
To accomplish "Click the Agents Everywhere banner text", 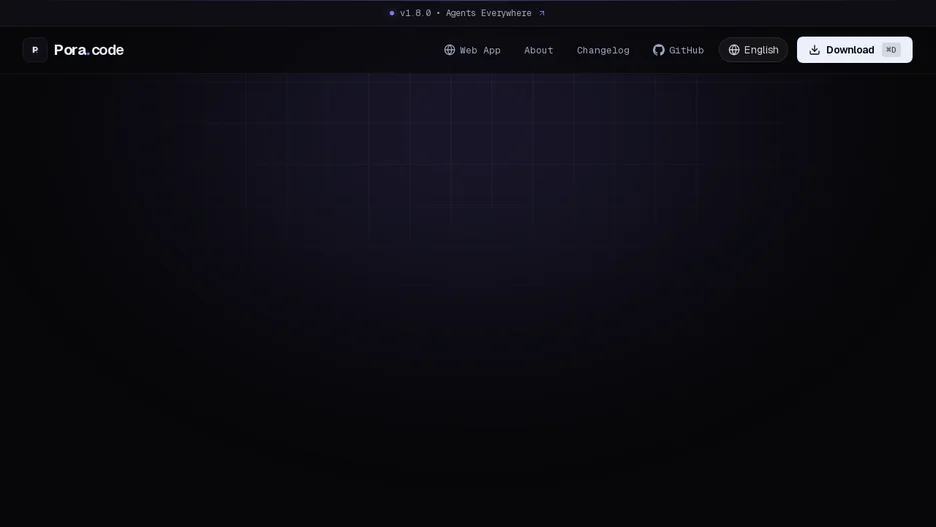I will (488, 13).
